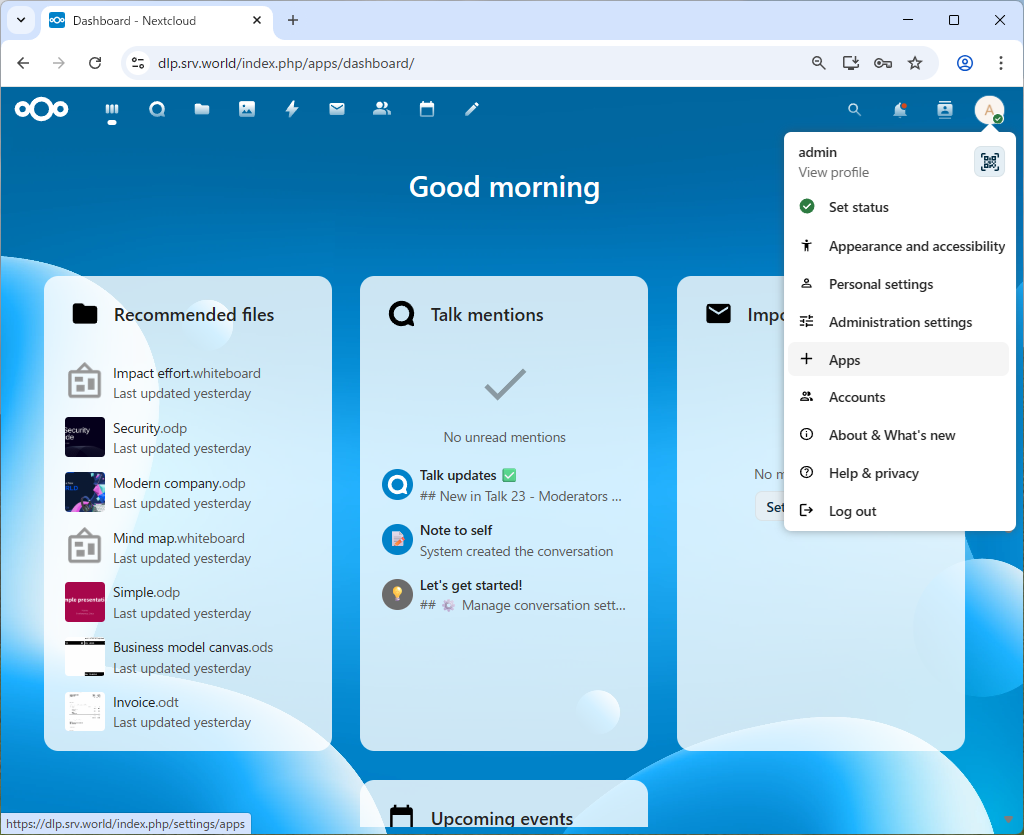Select the Dashboard - Nextcloud tab

[x=157, y=21]
